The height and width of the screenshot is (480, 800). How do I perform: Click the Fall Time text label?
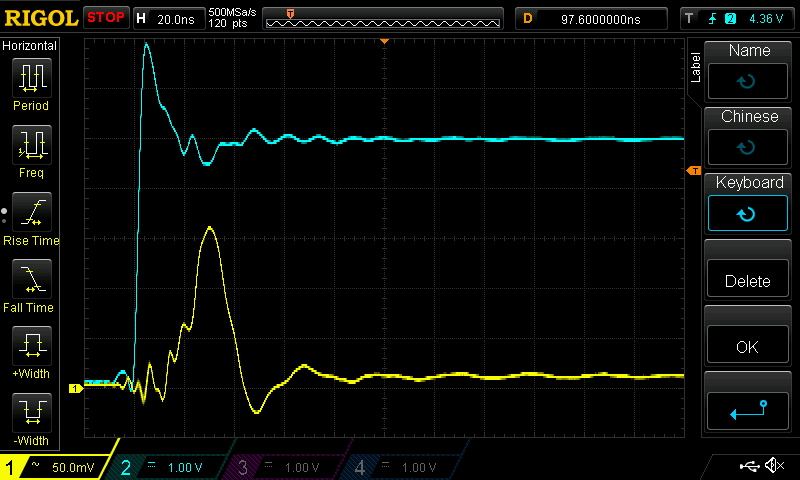tap(28, 308)
